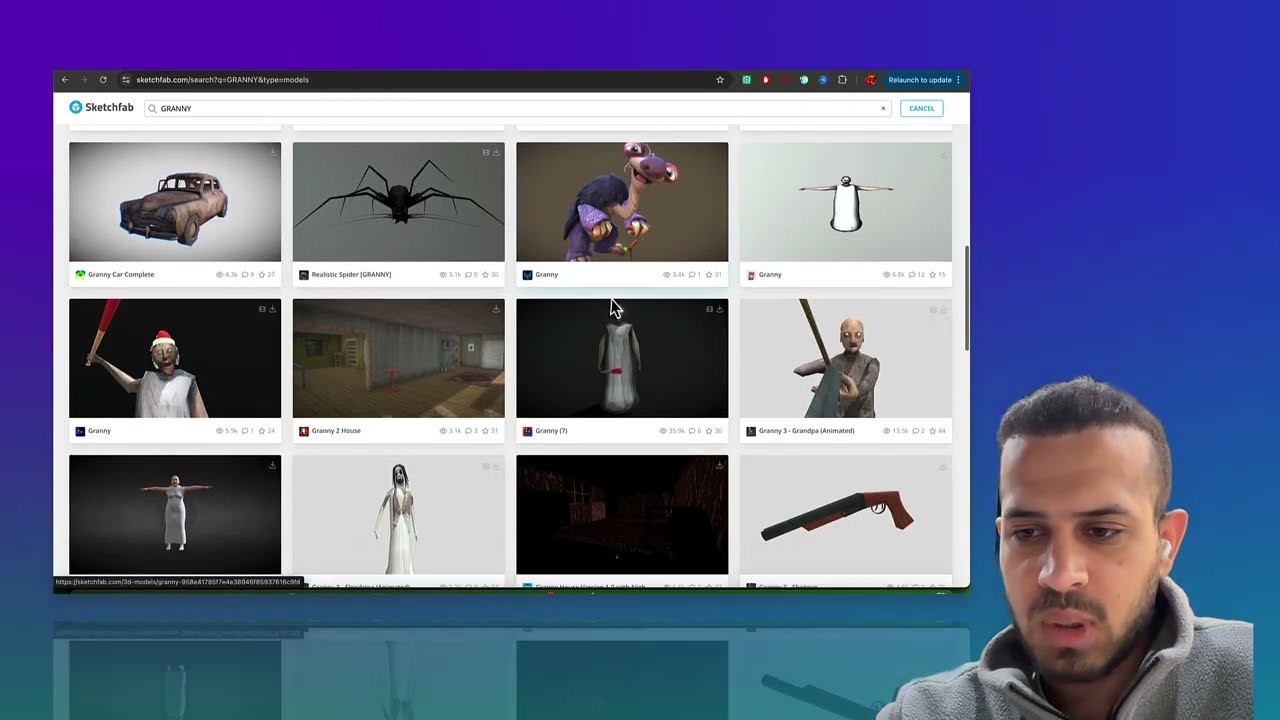1280x720 pixels.
Task: Open the Granny 2 House thumbnail
Action: pyautogui.click(x=398, y=358)
